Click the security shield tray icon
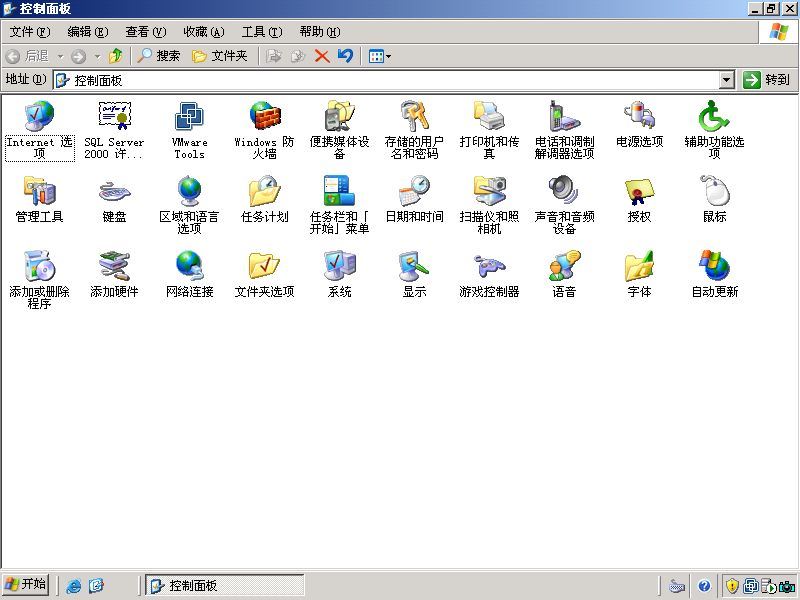This screenshot has height=600, width=800. coord(732,586)
